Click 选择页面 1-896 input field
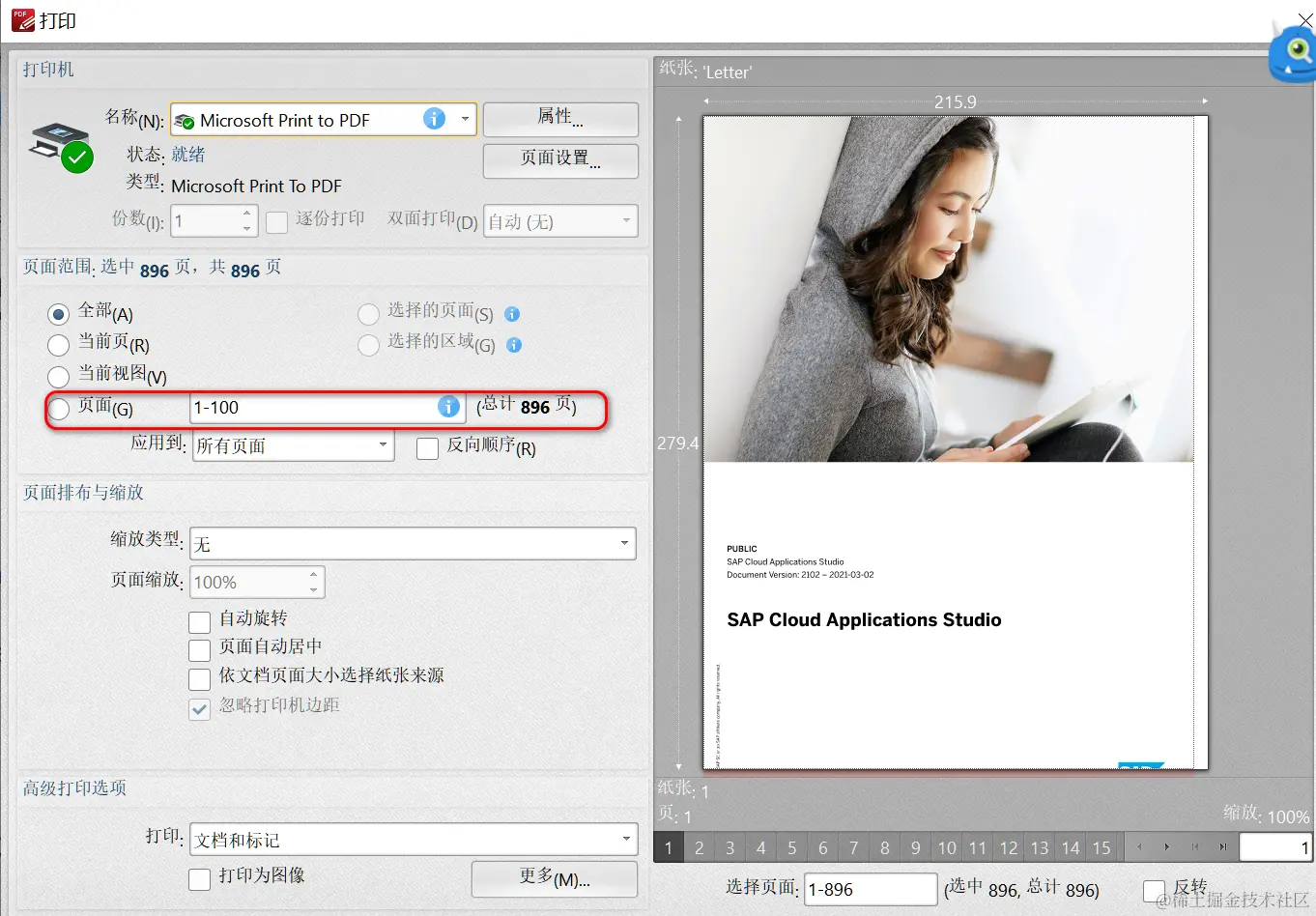The width and height of the screenshot is (1316, 916). [x=871, y=889]
